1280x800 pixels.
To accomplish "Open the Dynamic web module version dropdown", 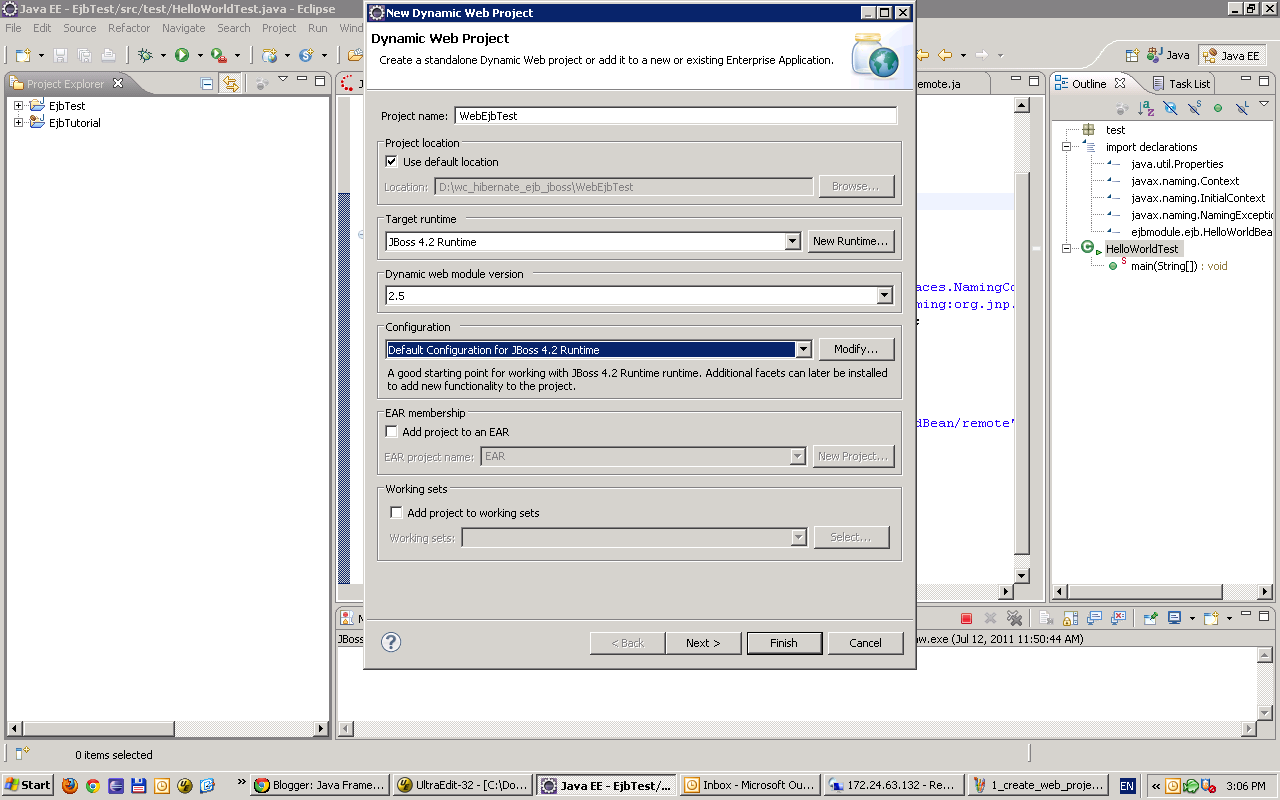I will tap(885, 295).
